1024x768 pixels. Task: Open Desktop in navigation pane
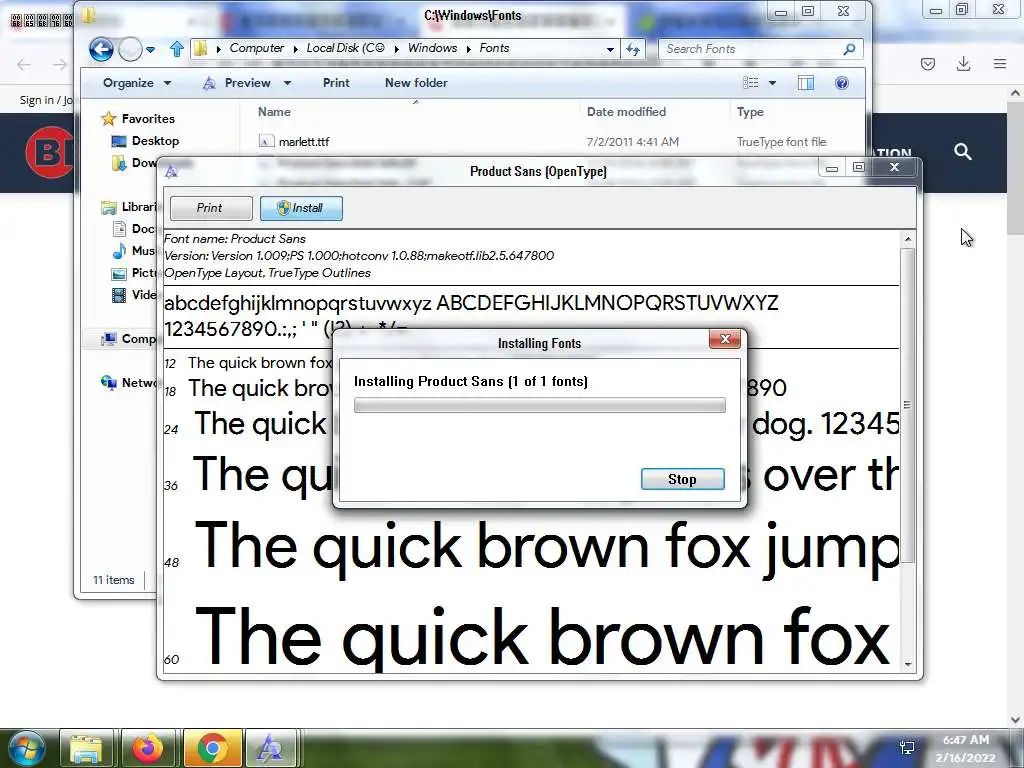155,141
